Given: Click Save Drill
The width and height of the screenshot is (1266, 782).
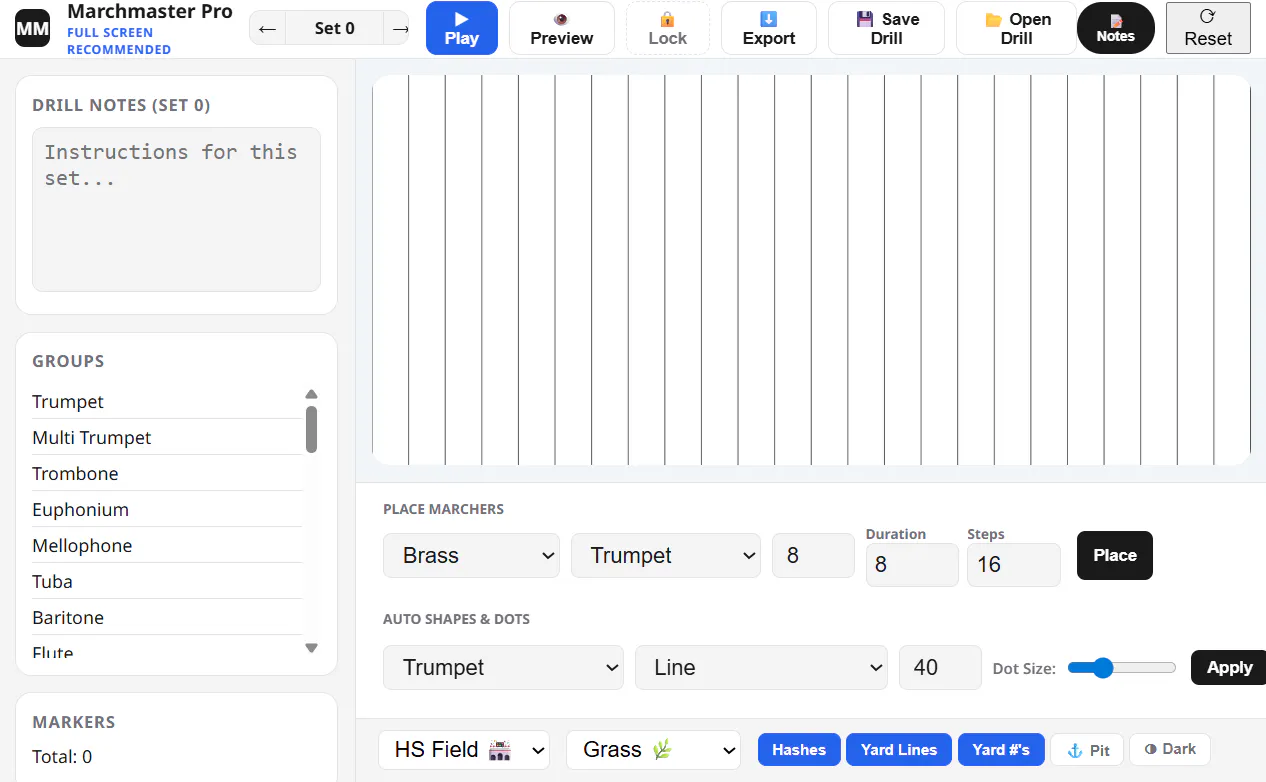Looking at the screenshot, I should (x=886, y=28).
